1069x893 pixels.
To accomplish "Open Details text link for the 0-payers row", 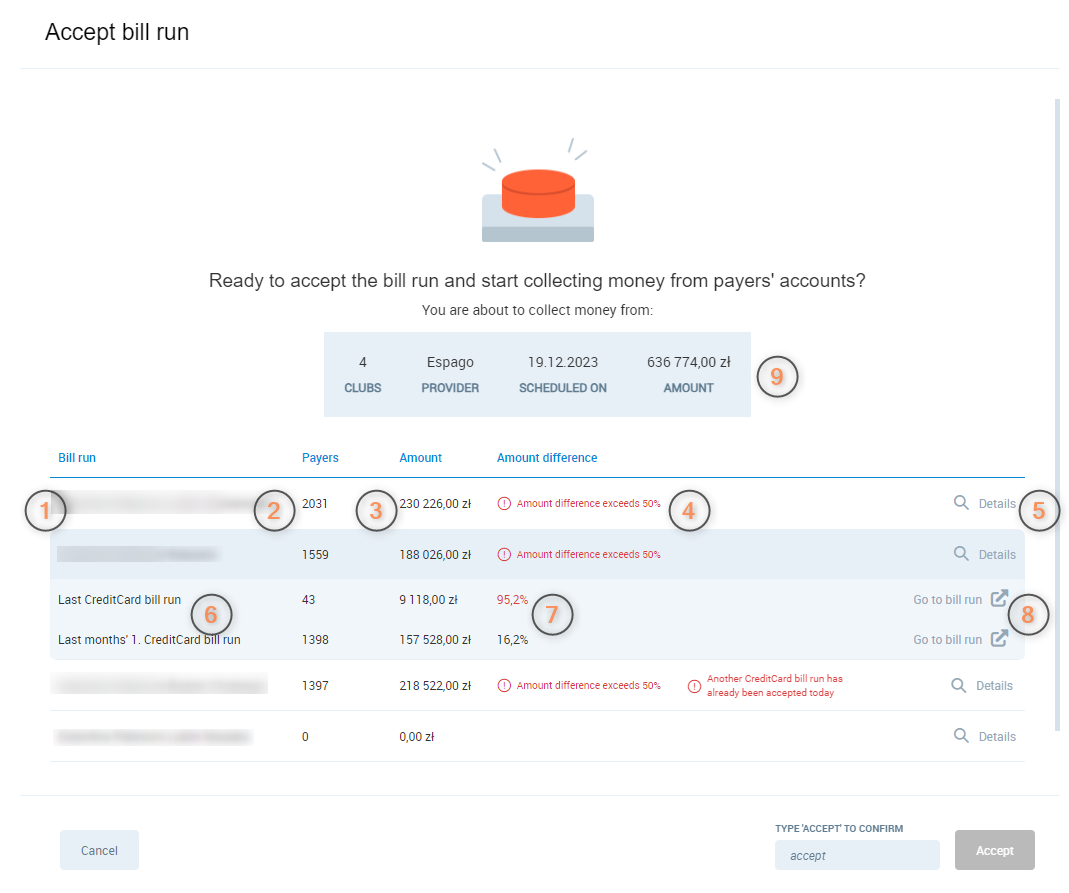I will (x=996, y=736).
